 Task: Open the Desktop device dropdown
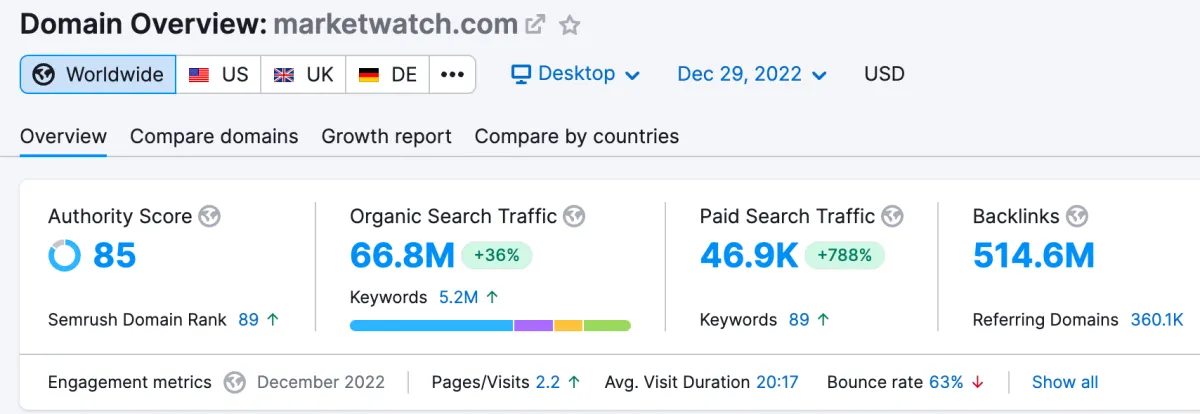pyautogui.click(x=575, y=74)
